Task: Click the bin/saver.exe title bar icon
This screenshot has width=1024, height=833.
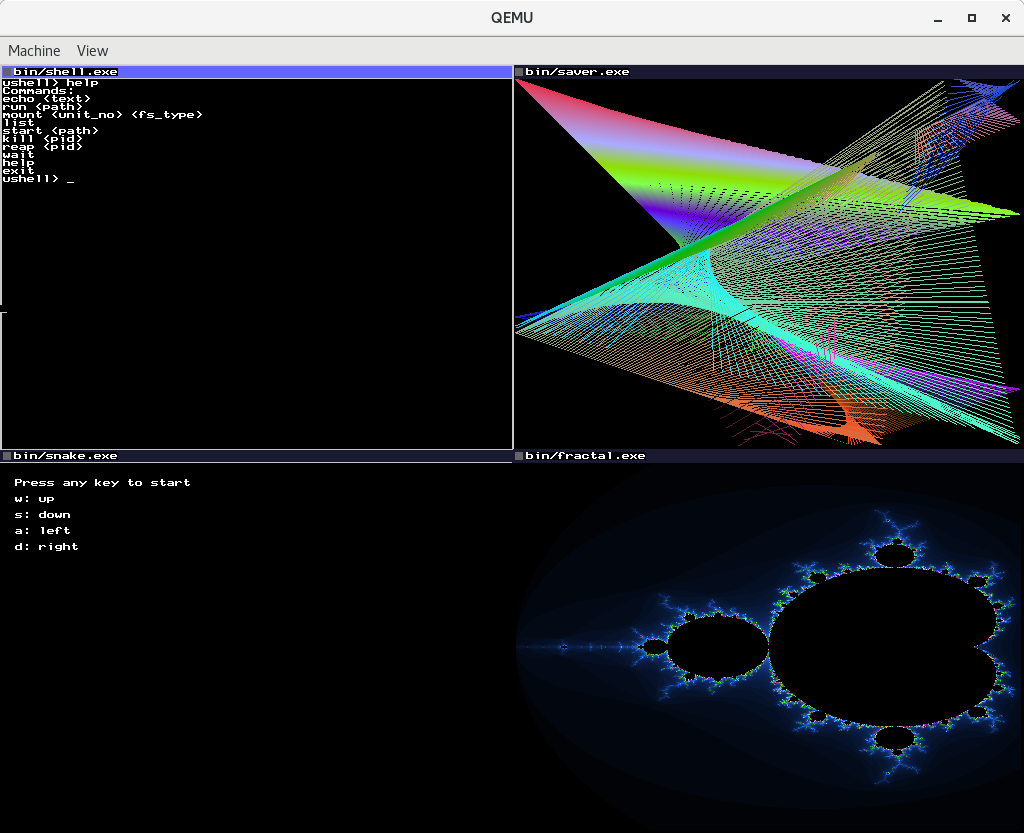Action: pyautogui.click(x=519, y=71)
